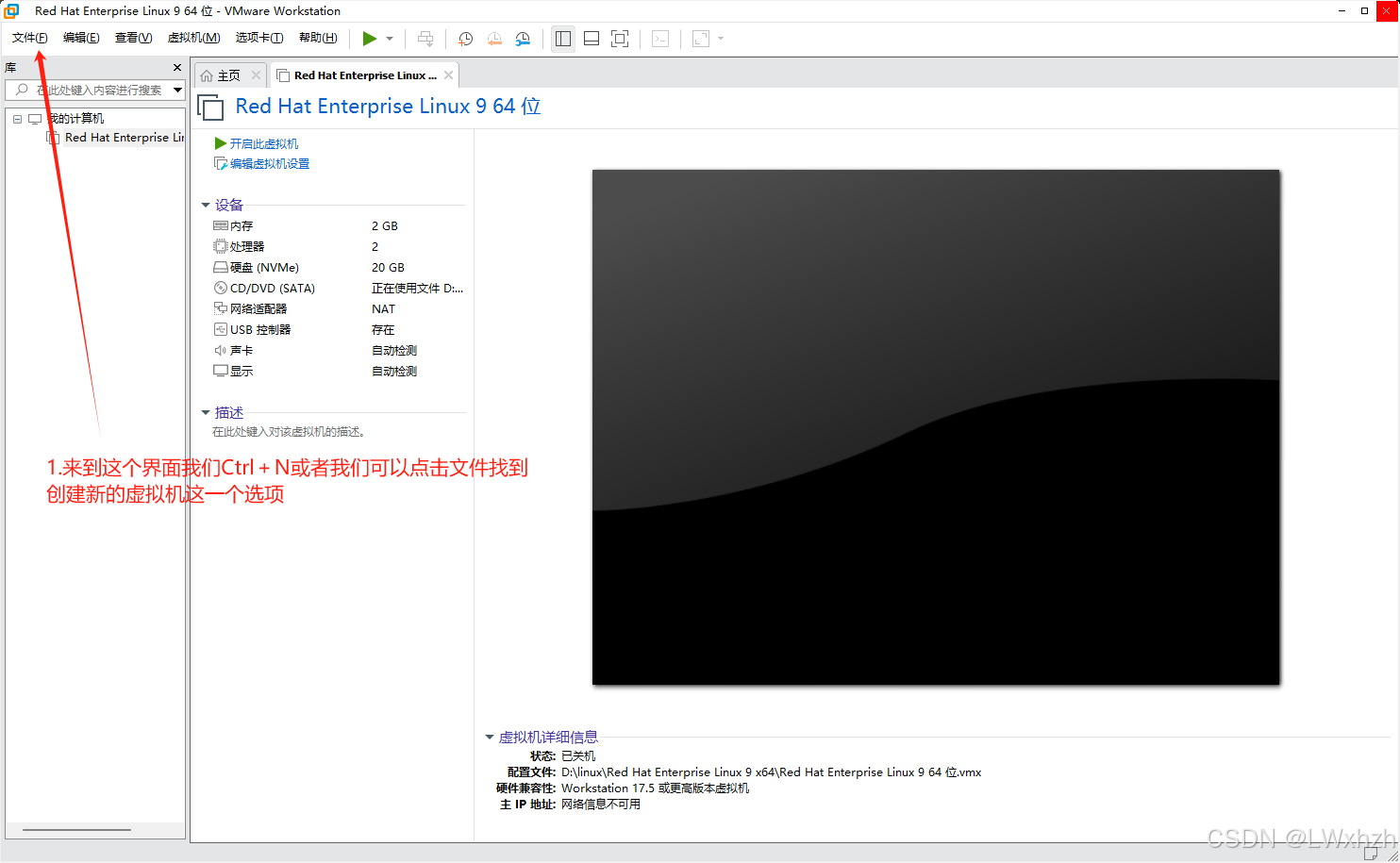Click the revert to snapshot toolbar icon
Image resolution: width=1400 pixels, height=863 pixels.
point(494,39)
